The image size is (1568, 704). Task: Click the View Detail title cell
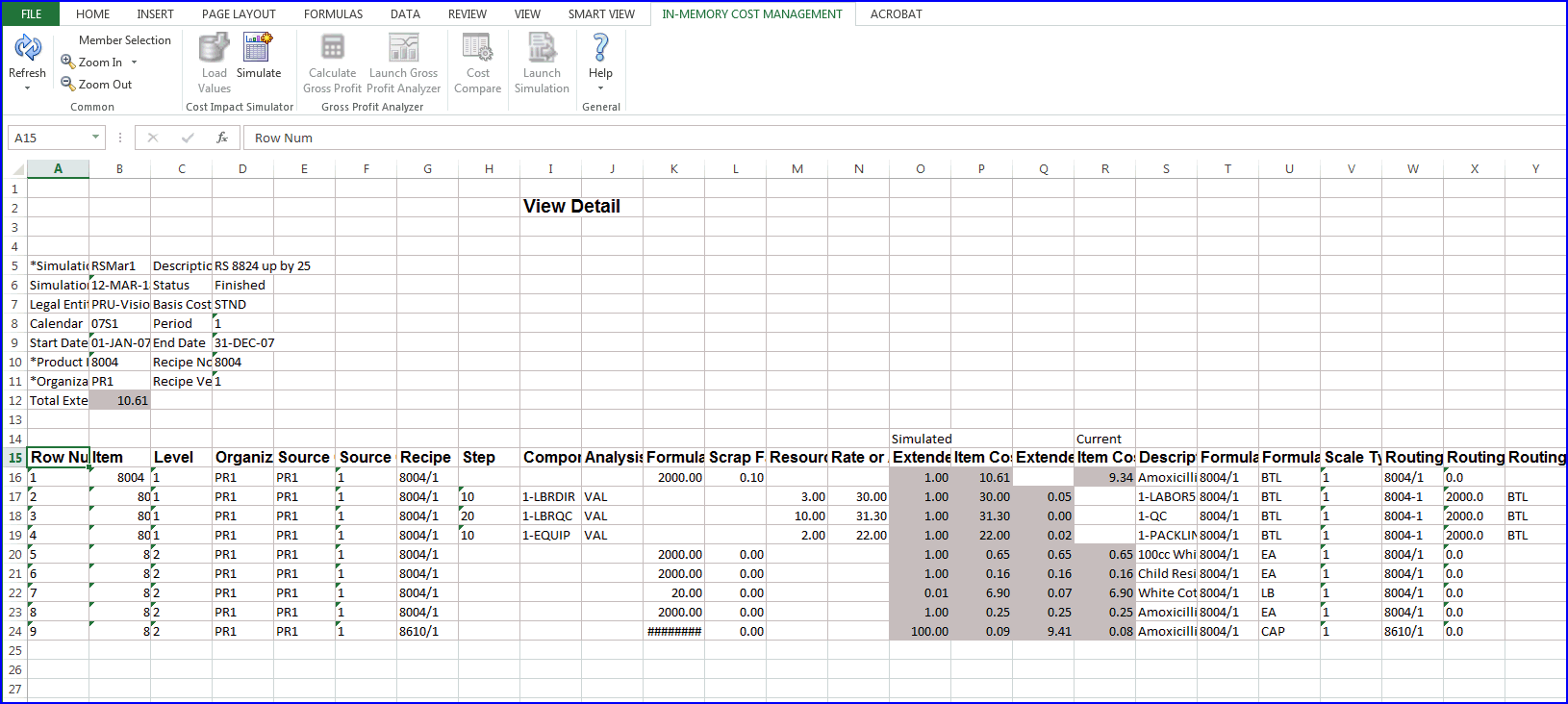click(571, 207)
